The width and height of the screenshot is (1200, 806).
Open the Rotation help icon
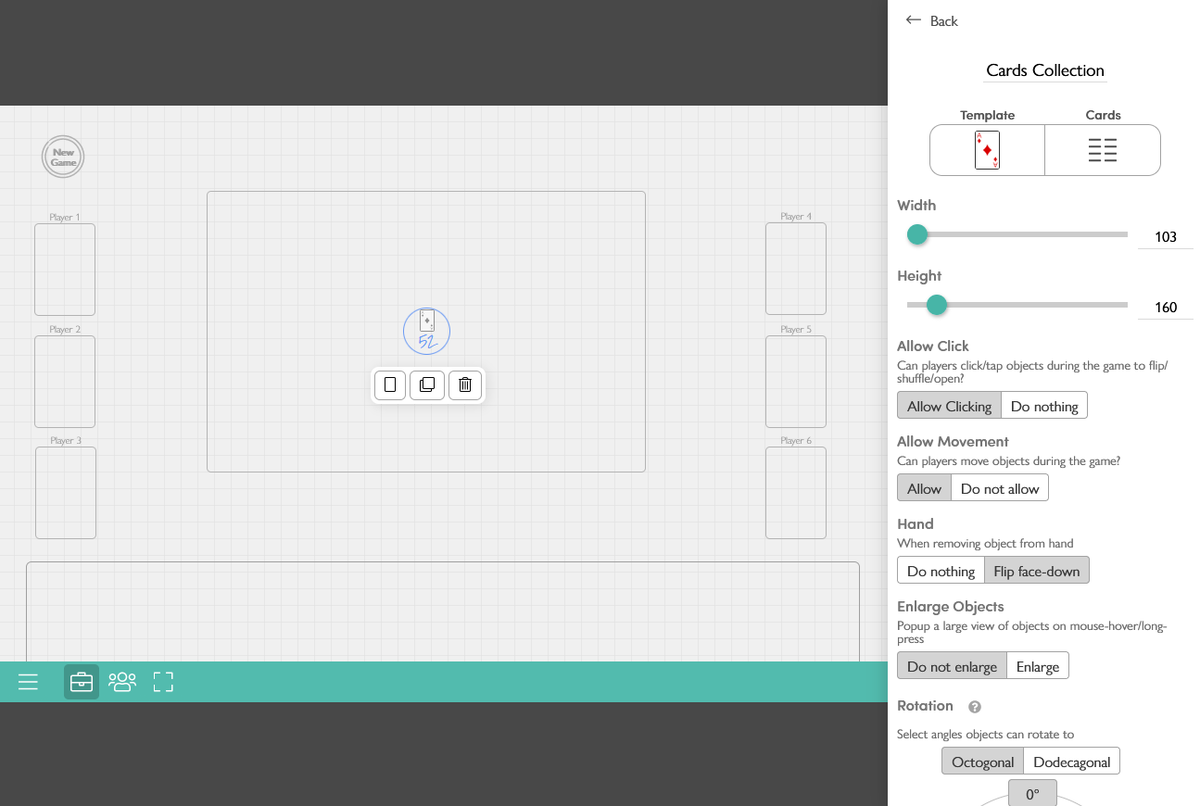(974, 706)
